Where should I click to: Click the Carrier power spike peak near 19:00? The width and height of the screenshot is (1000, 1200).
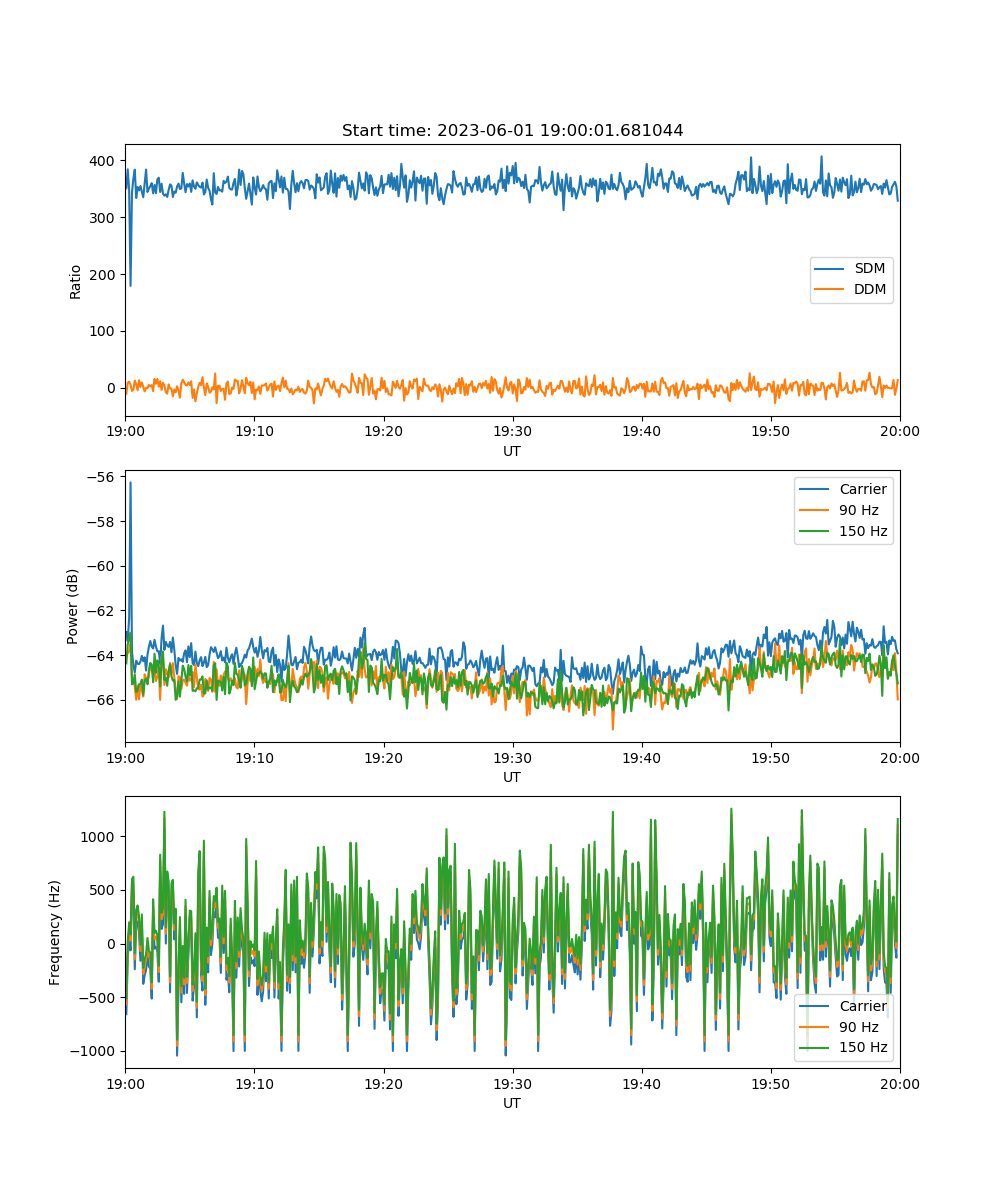(130, 483)
